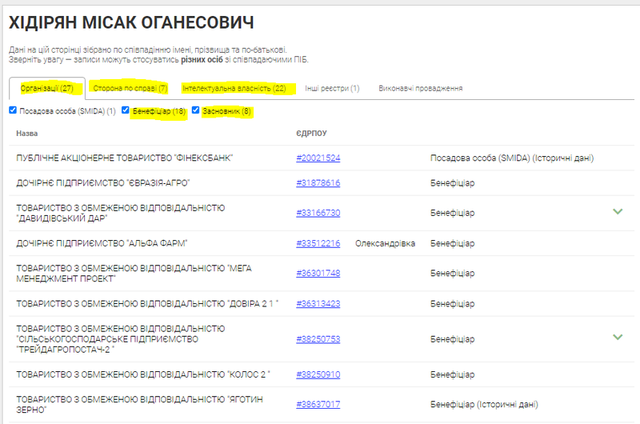Open the Організації tab

(x=46, y=88)
